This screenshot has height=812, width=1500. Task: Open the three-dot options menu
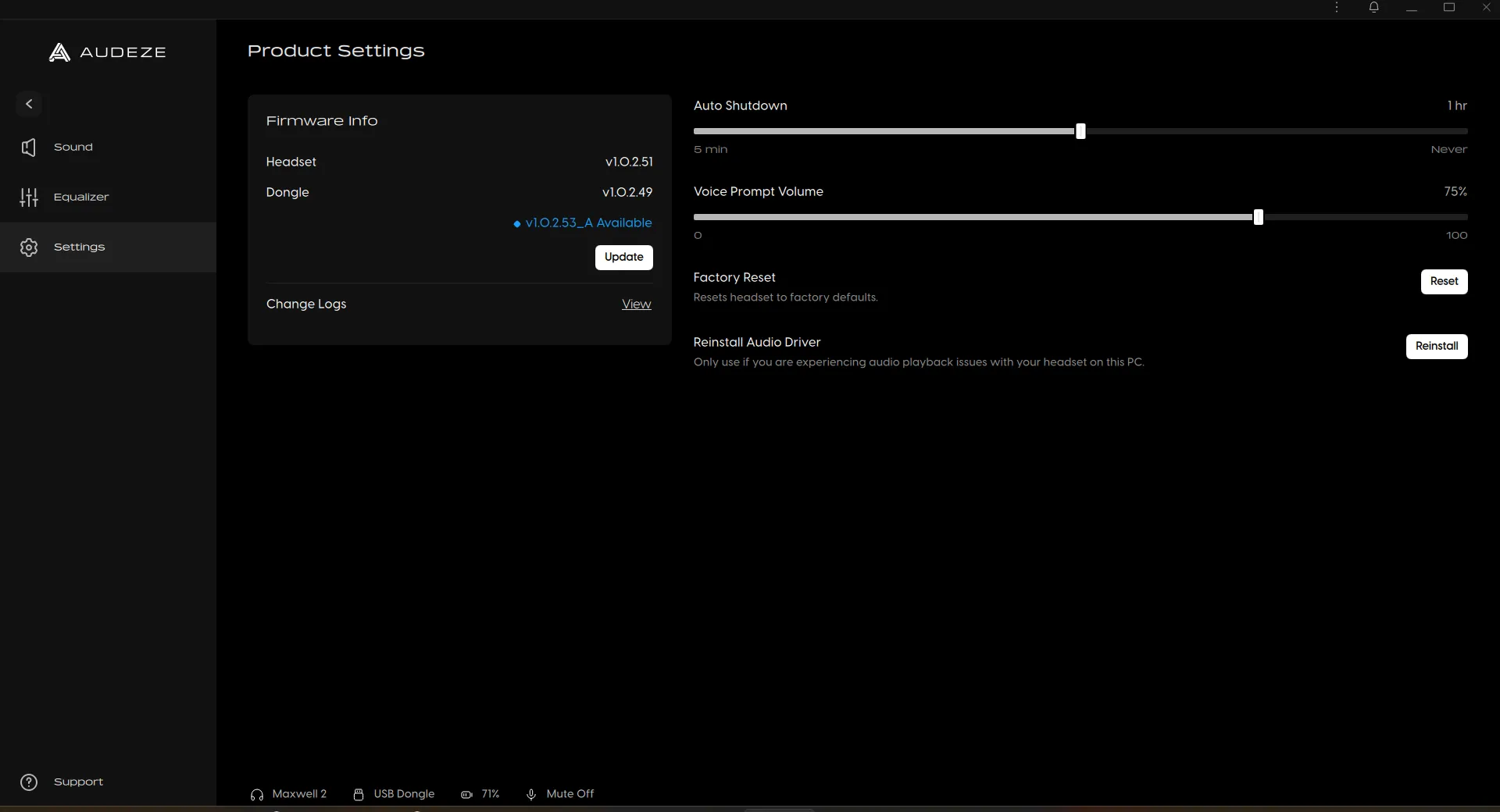point(1337,8)
